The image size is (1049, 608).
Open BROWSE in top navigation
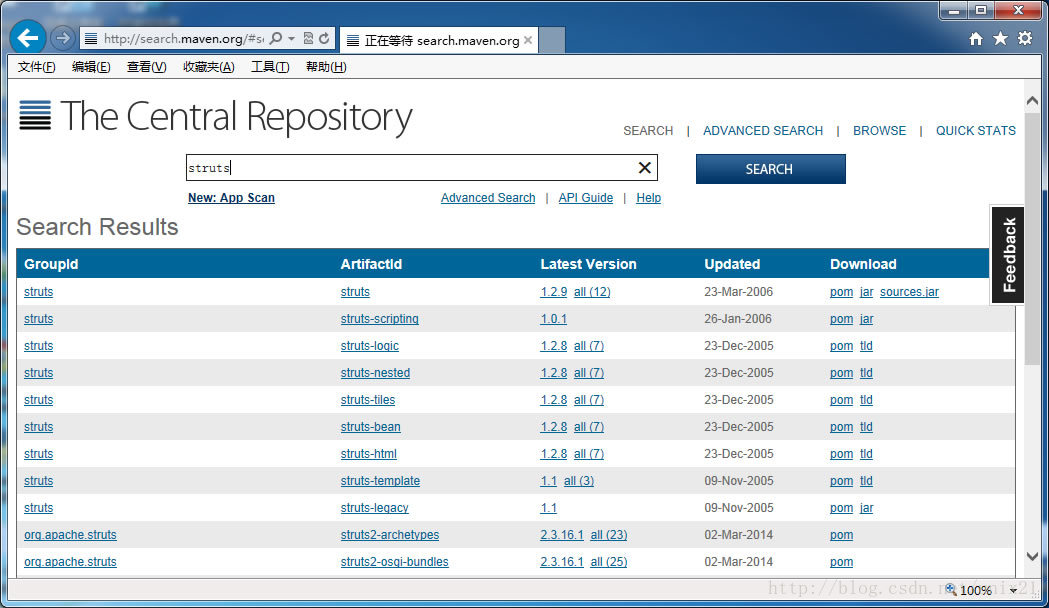pyautogui.click(x=879, y=131)
